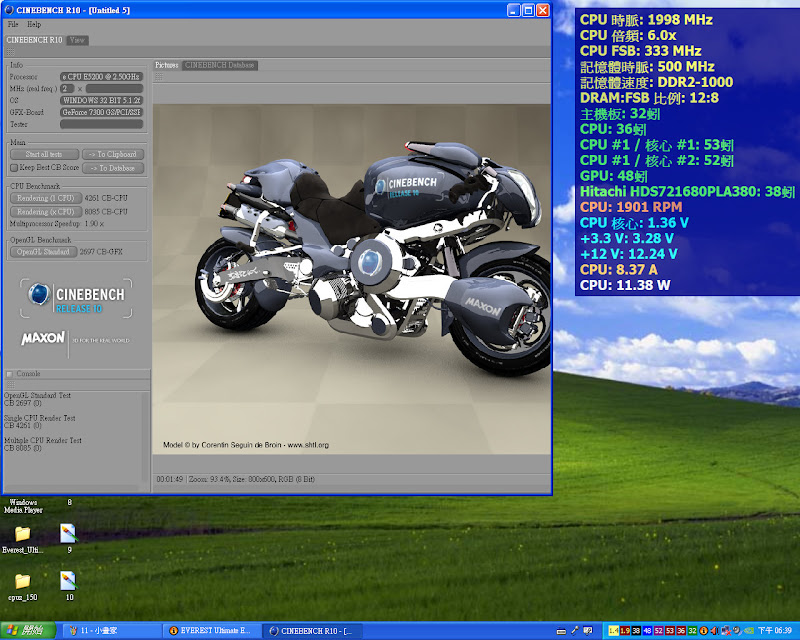Switch to the View tab
Image resolution: width=800 pixels, height=640 pixels.
(77, 40)
